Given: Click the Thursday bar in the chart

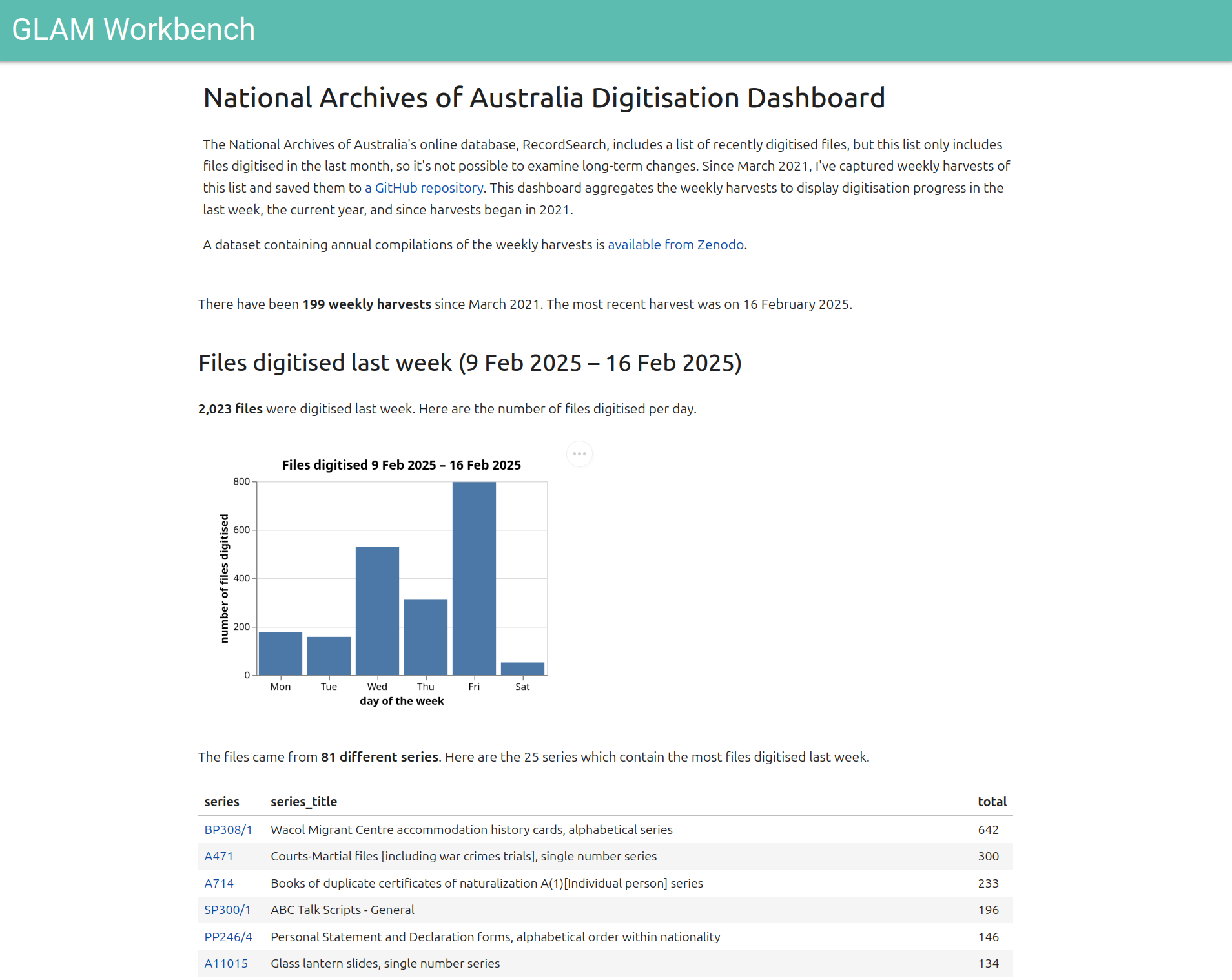Looking at the screenshot, I should tap(426, 638).
